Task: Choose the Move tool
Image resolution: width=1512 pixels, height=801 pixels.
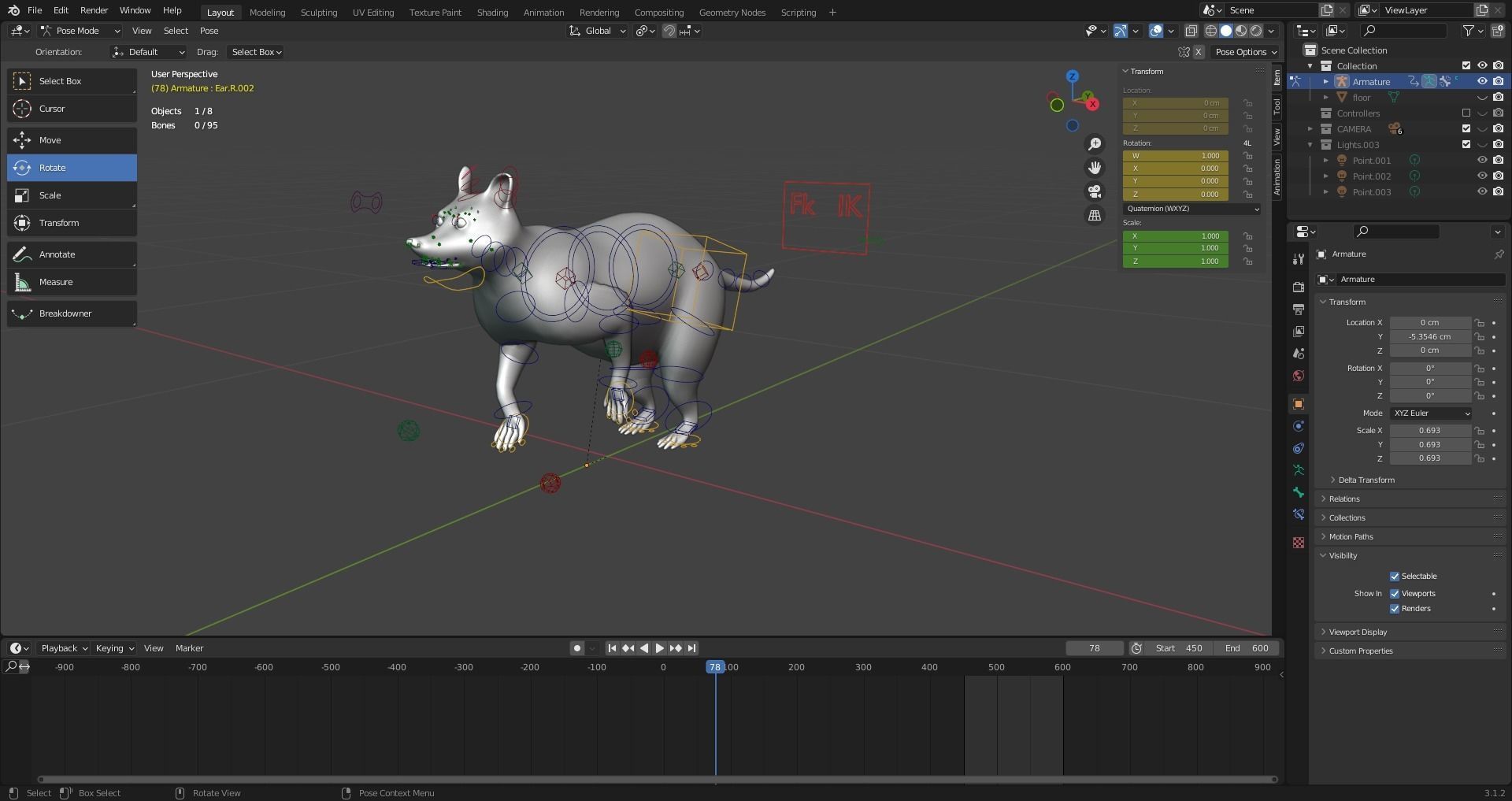Action: coord(72,140)
